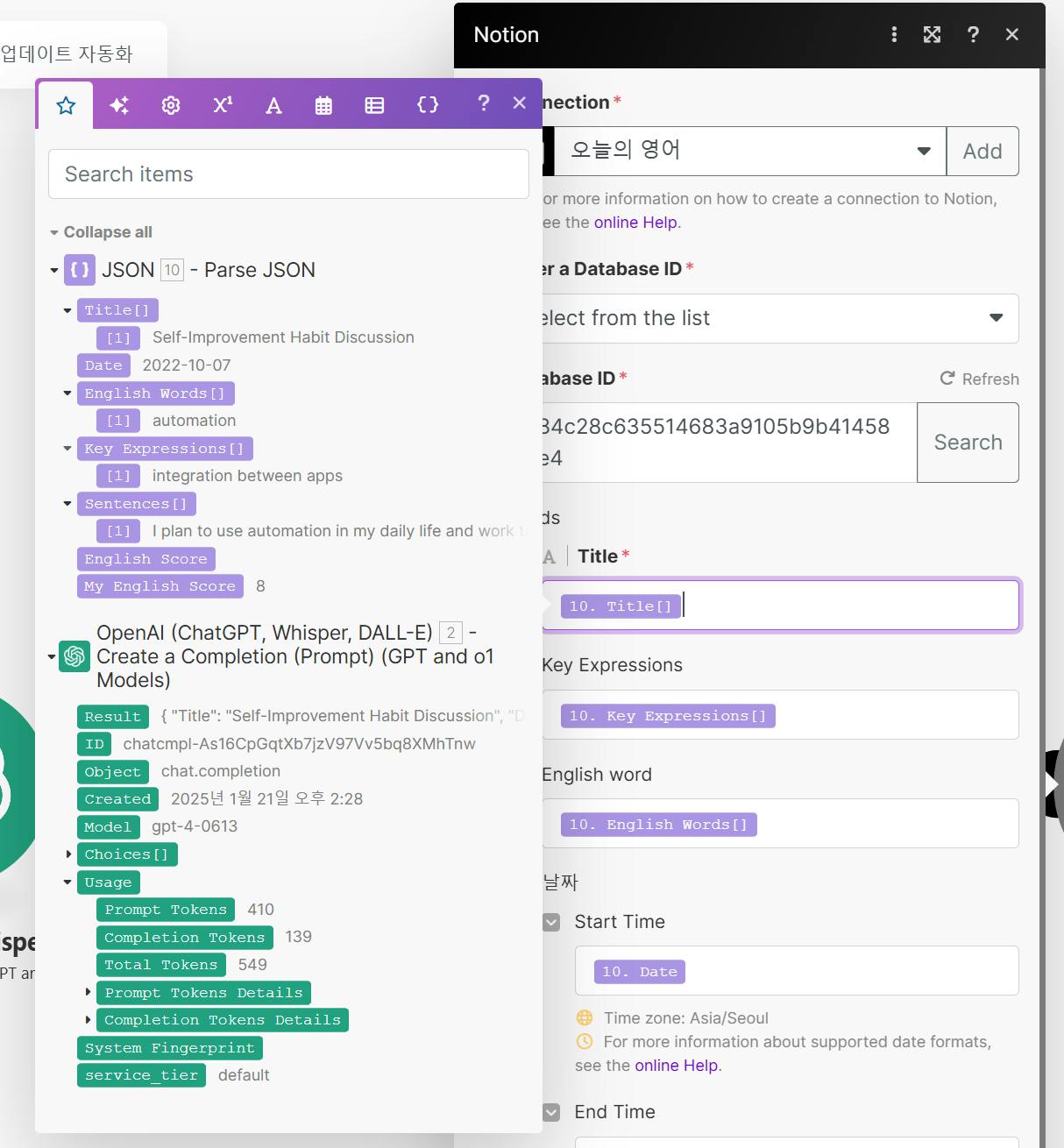Select the Result pill
This screenshot has width=1064, height=1148.
coord(113,717)
